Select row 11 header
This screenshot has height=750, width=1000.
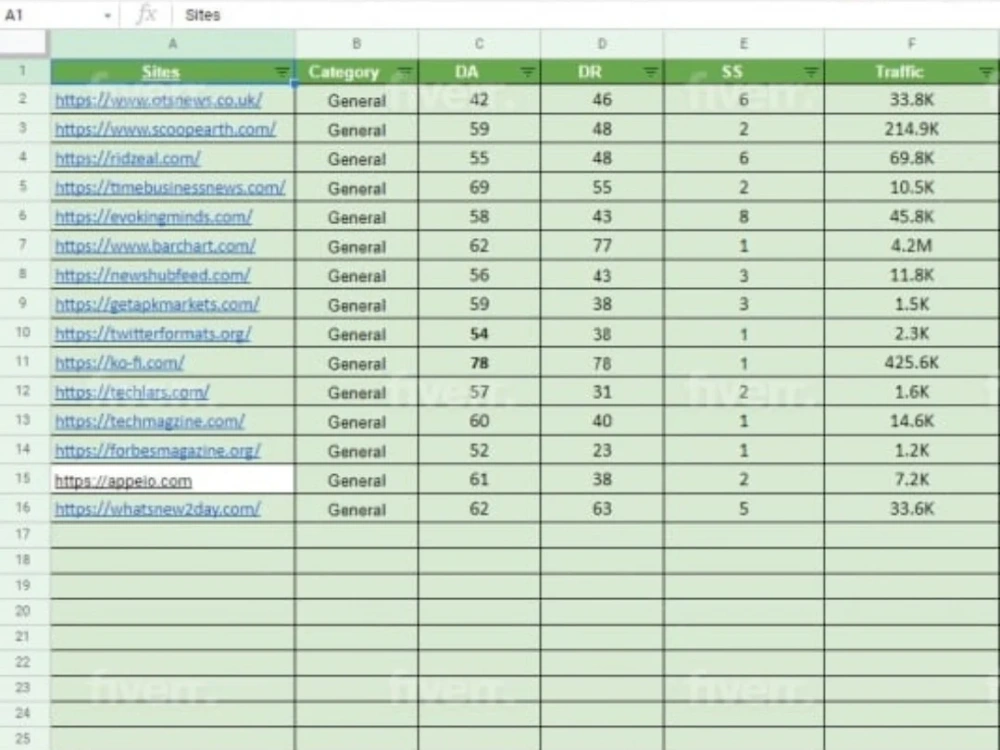tap(24, 362)
